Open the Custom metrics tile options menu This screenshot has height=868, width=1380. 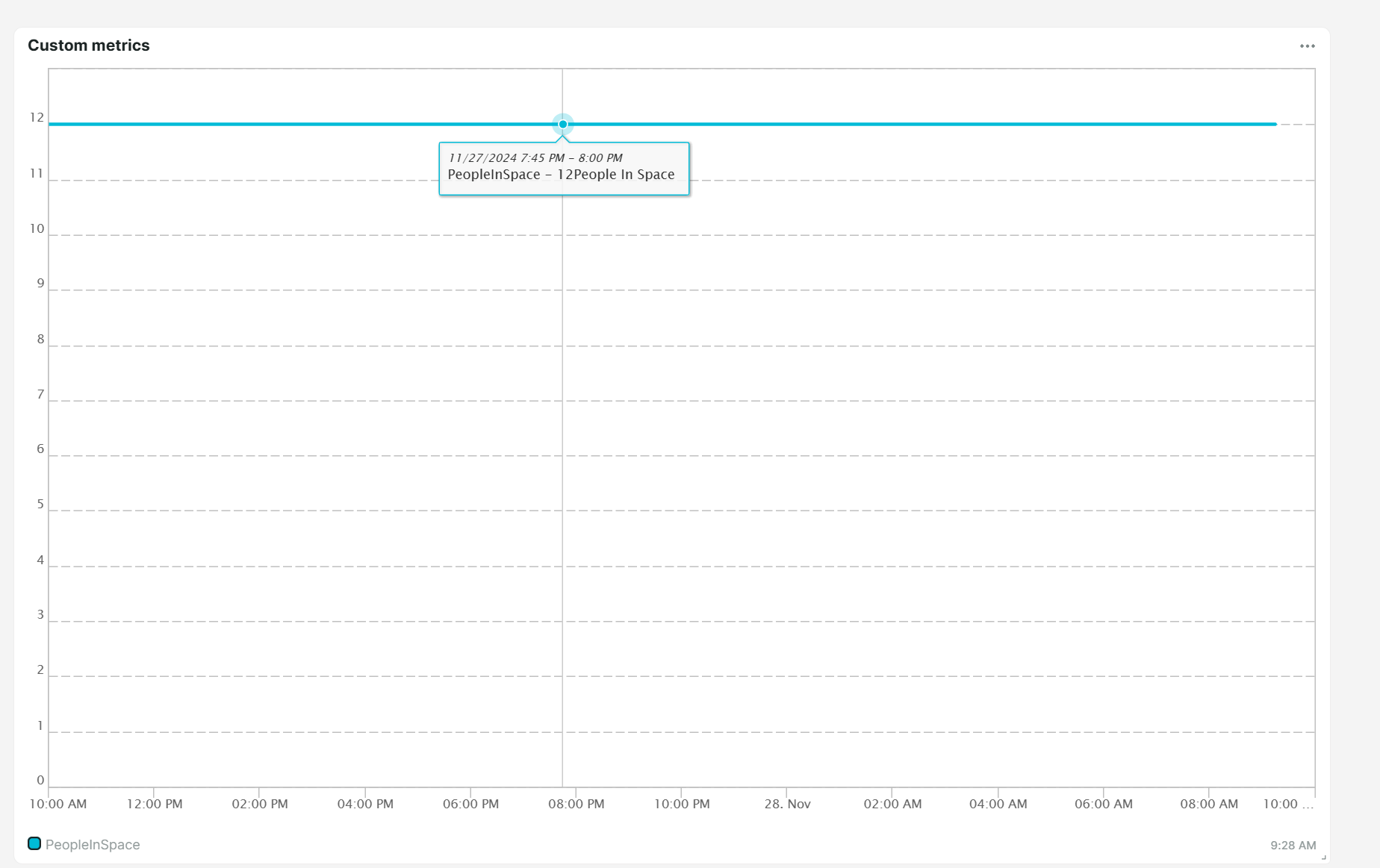pos(1307,46)
